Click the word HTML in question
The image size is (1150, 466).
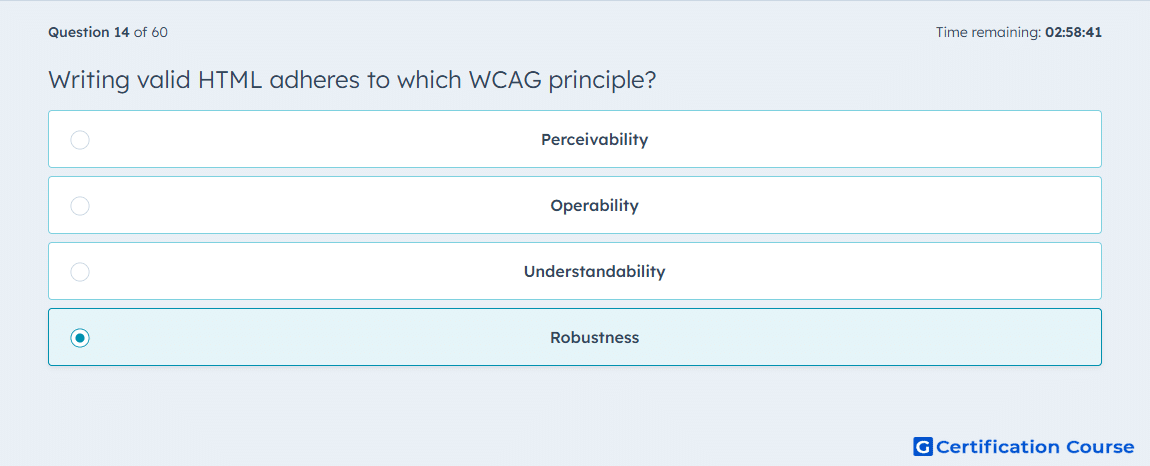(230, 80)
